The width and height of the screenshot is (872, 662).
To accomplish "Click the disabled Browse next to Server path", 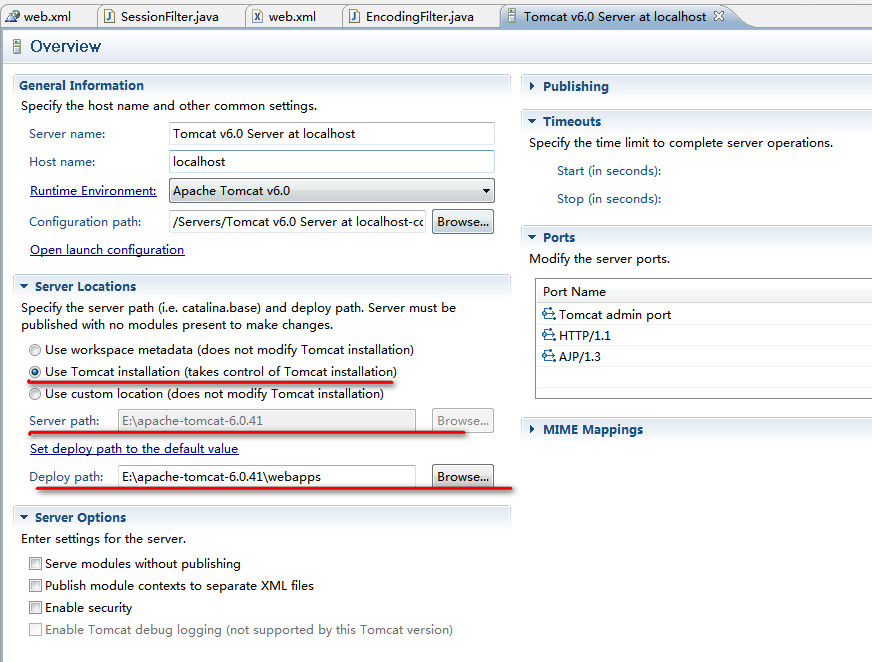I will click(x=463, y=421).
